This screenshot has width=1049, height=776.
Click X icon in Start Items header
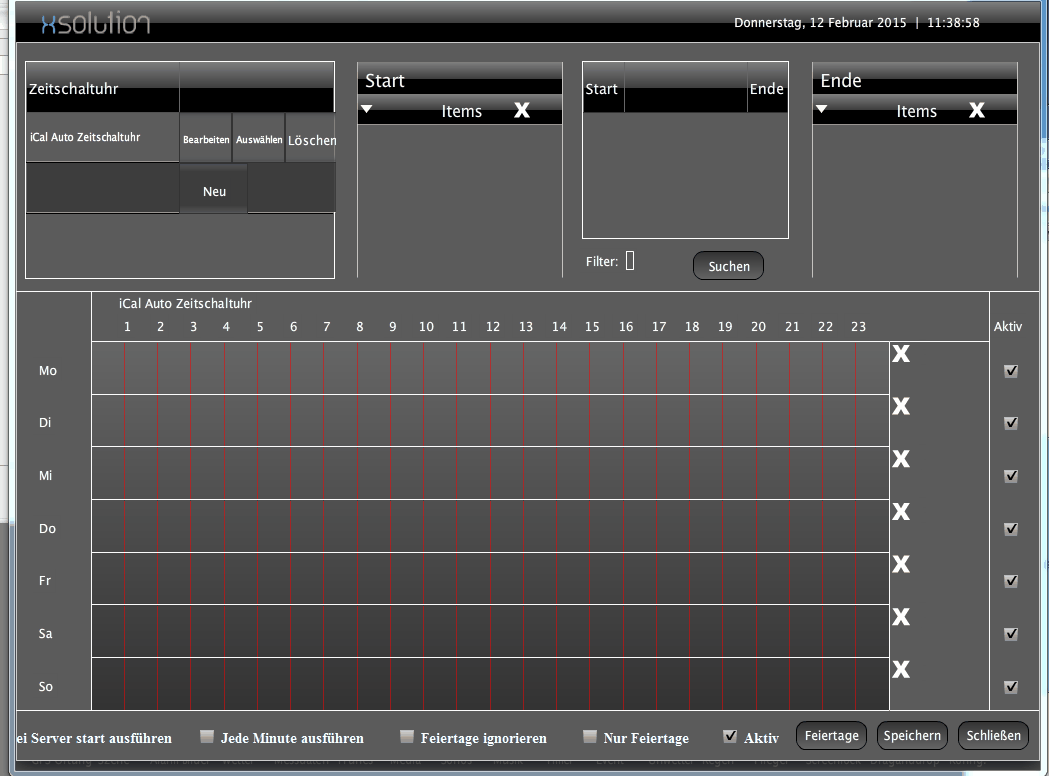[522, 110]
